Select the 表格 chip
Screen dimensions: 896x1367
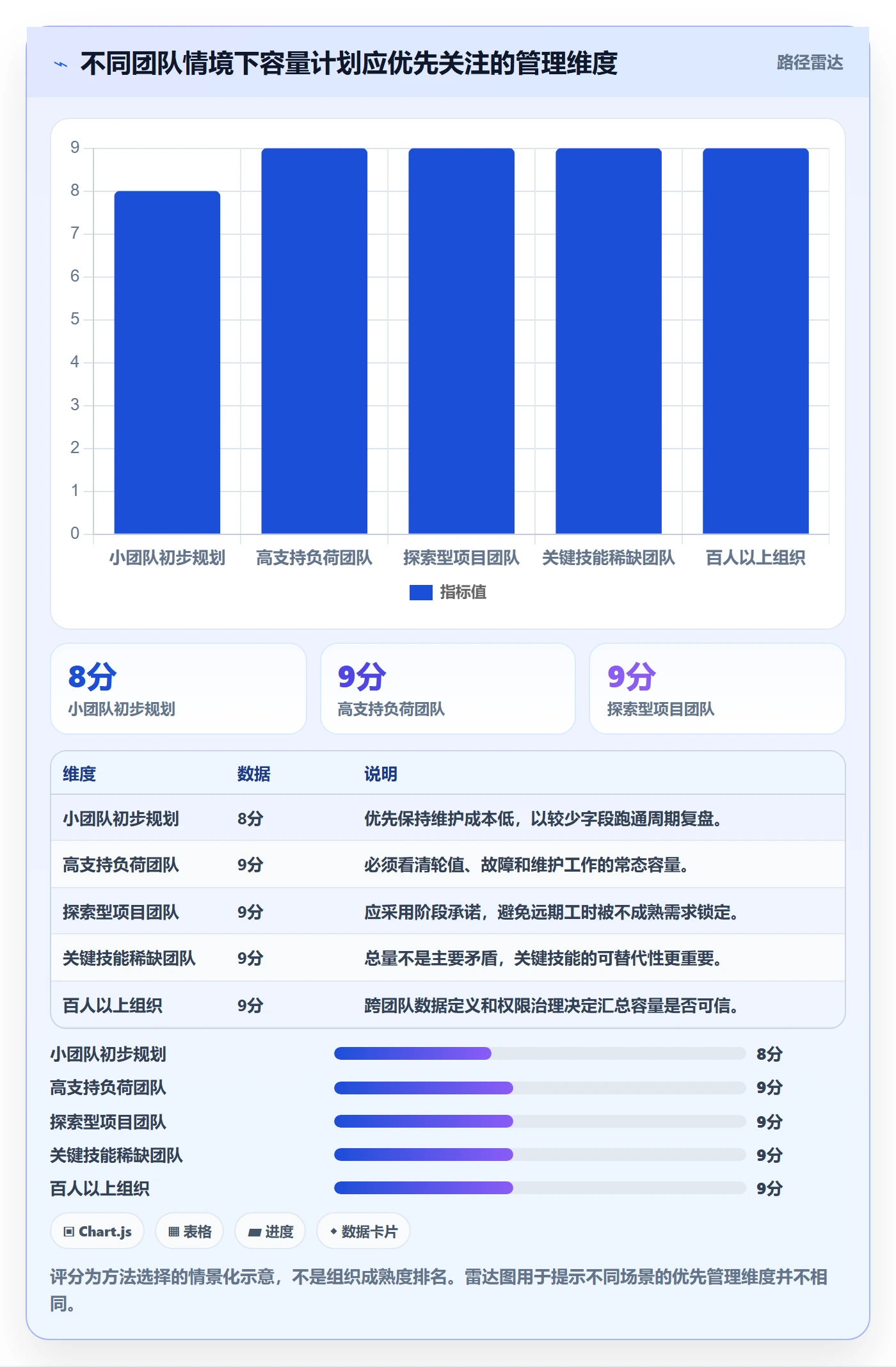[189, 1231]
